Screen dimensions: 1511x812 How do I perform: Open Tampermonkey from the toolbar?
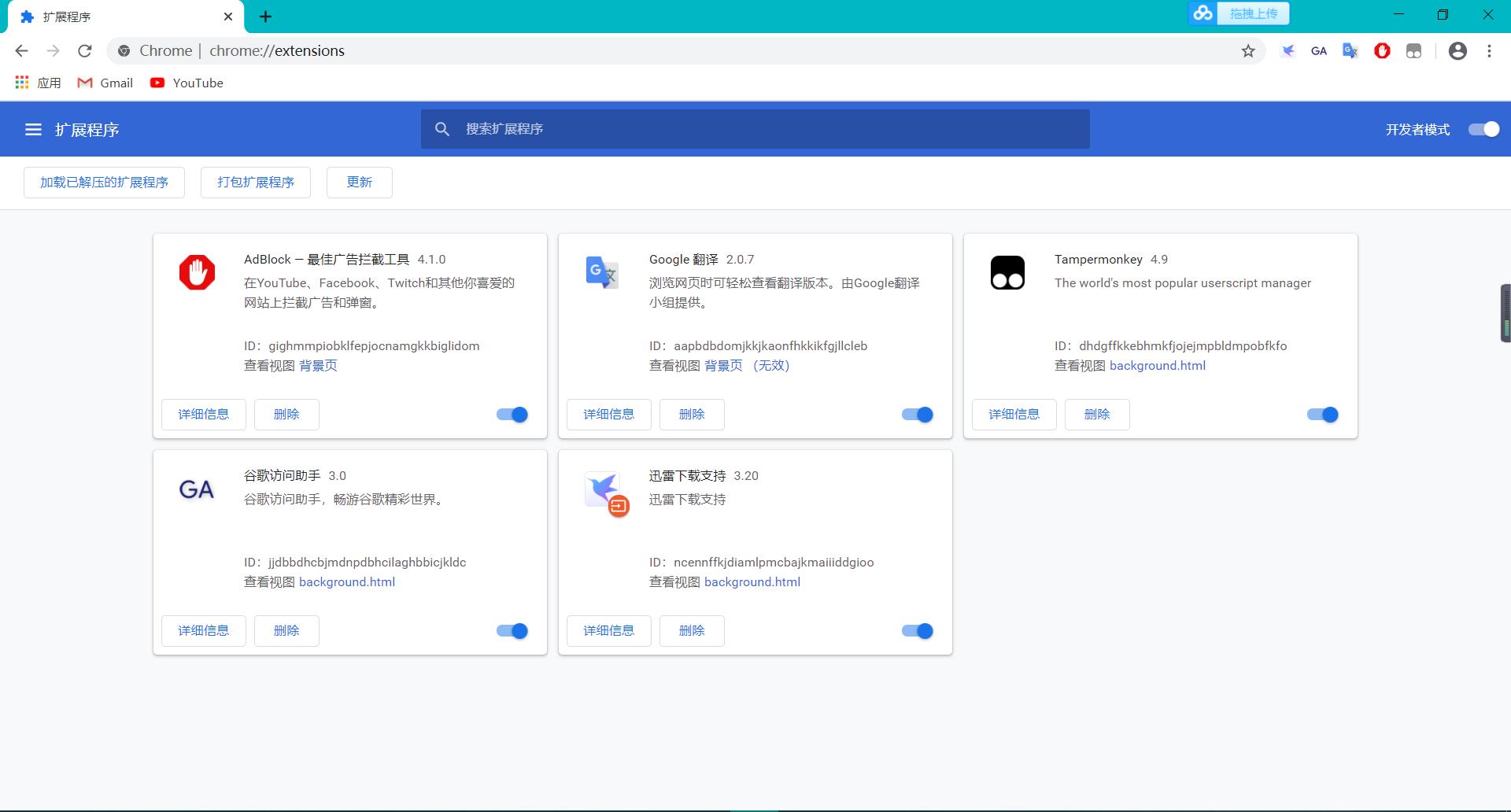tap(1413, 51)
